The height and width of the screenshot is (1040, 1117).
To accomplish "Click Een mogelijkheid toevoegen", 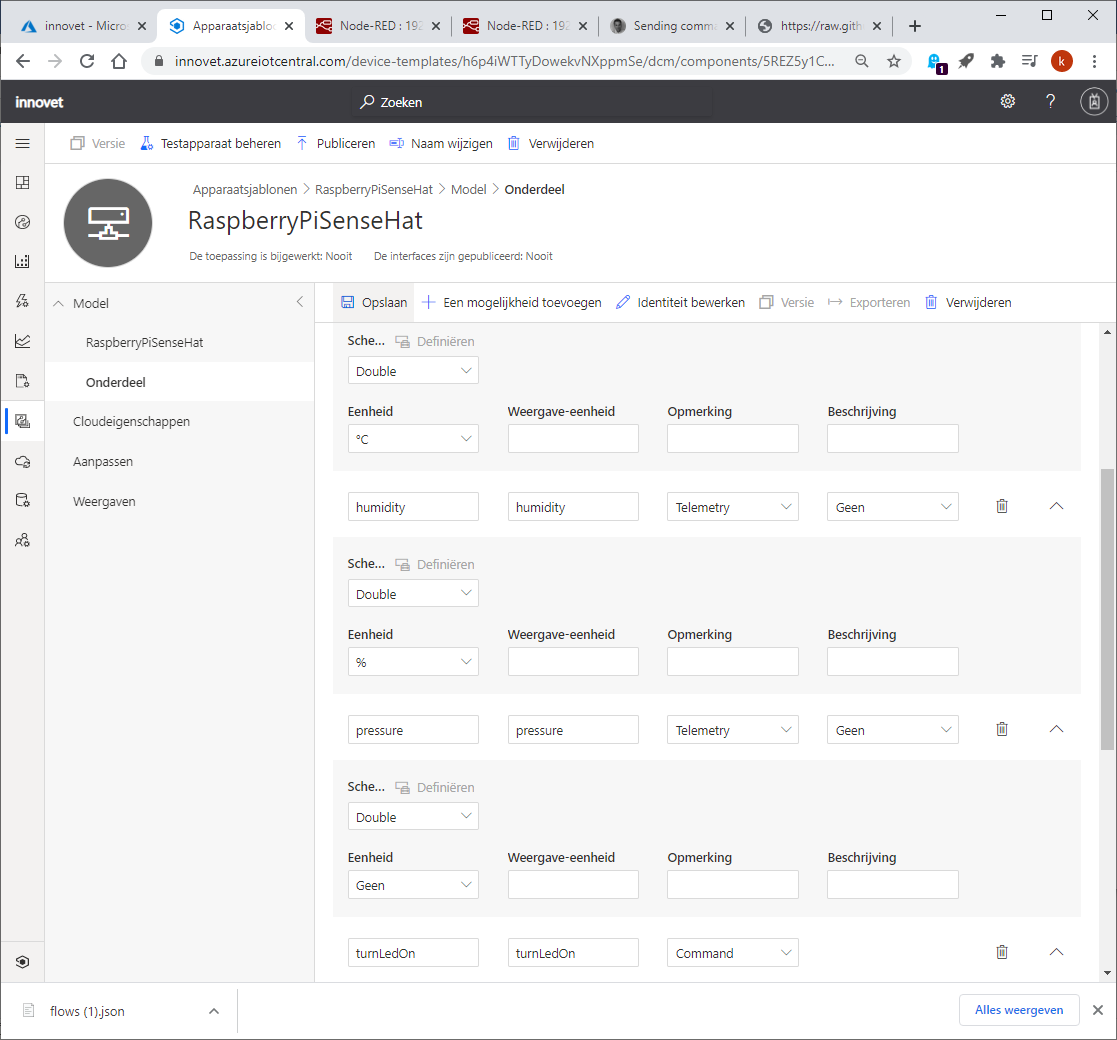I will 511,302.
